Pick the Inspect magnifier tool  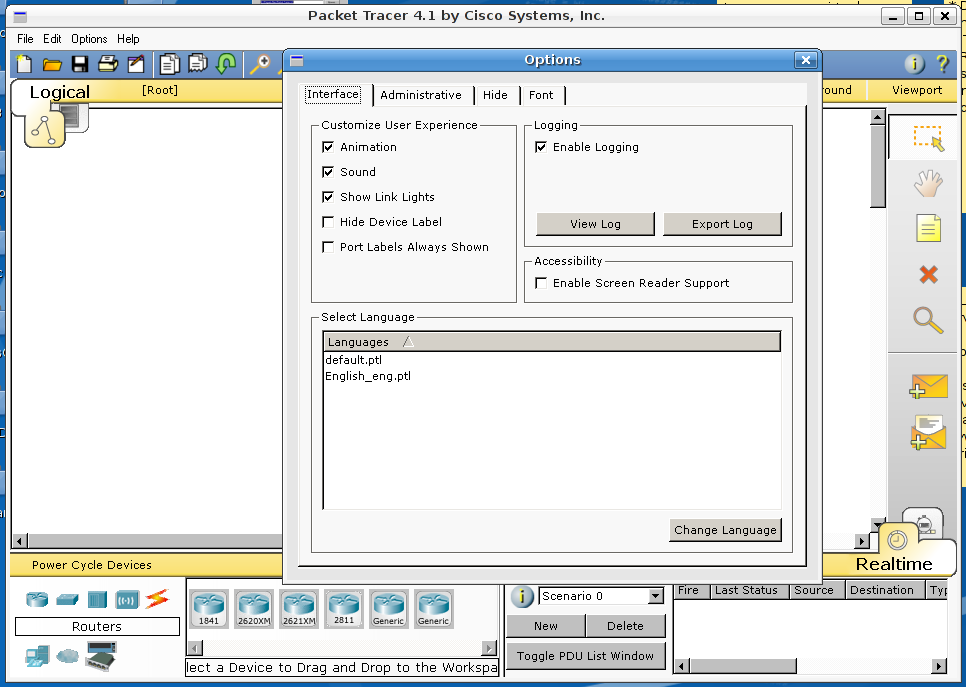click(x=928, y=320)
